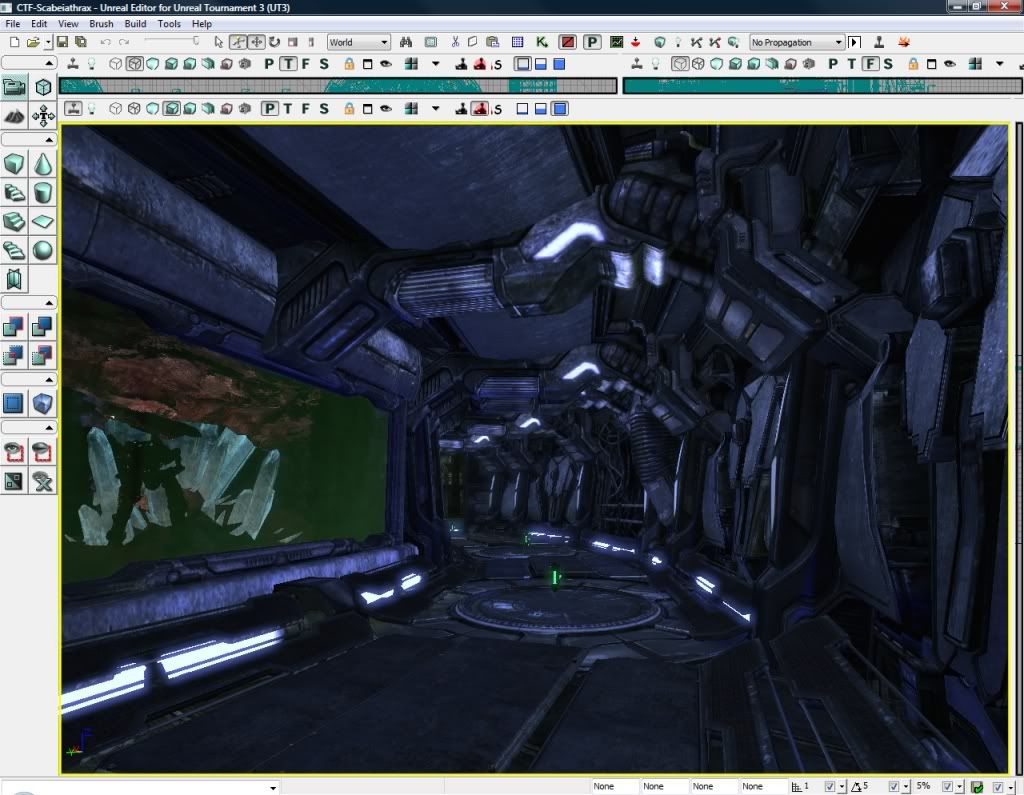Image resolution: width=1024 pixels, height=795 pixels.
Task: Collapse the CSG toolbox section
Action: coord(49,302)
